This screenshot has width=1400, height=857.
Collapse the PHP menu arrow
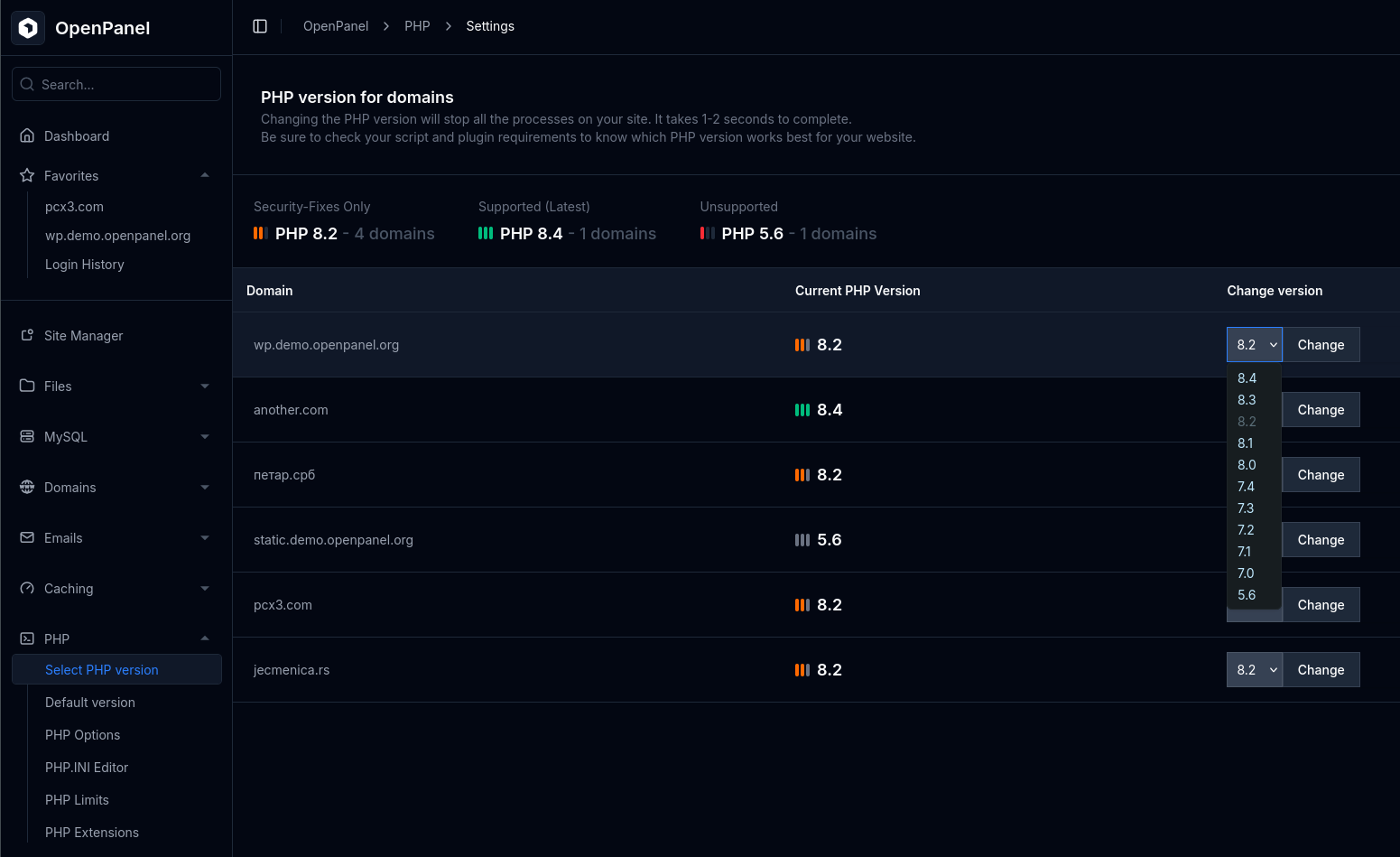point(205,638)
